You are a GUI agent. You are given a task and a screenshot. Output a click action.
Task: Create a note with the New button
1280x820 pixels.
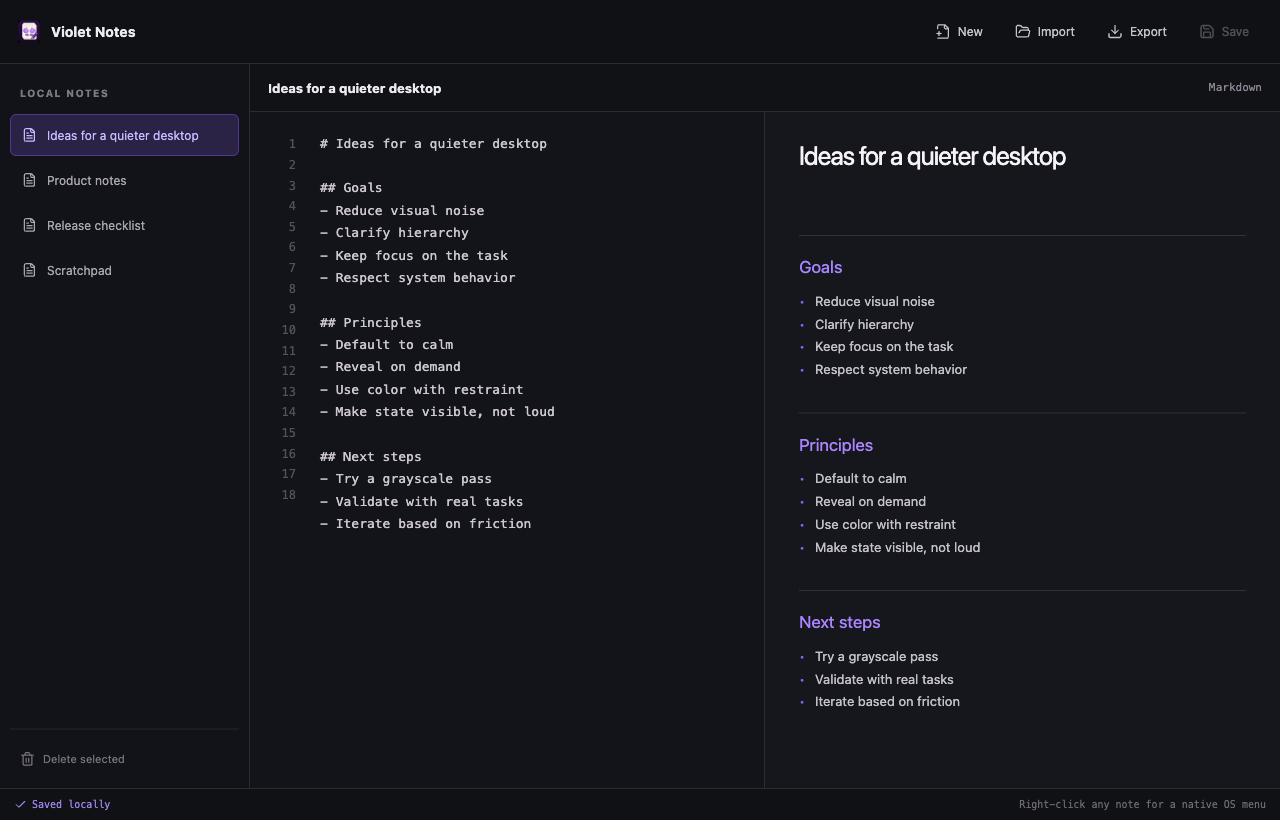tap(959, 32)
